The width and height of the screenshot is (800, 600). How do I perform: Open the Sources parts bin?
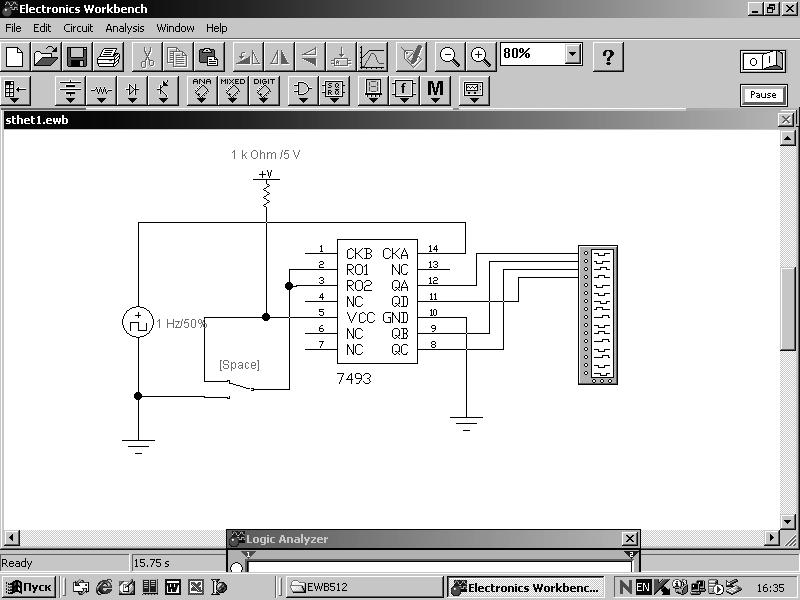(70, 90)
